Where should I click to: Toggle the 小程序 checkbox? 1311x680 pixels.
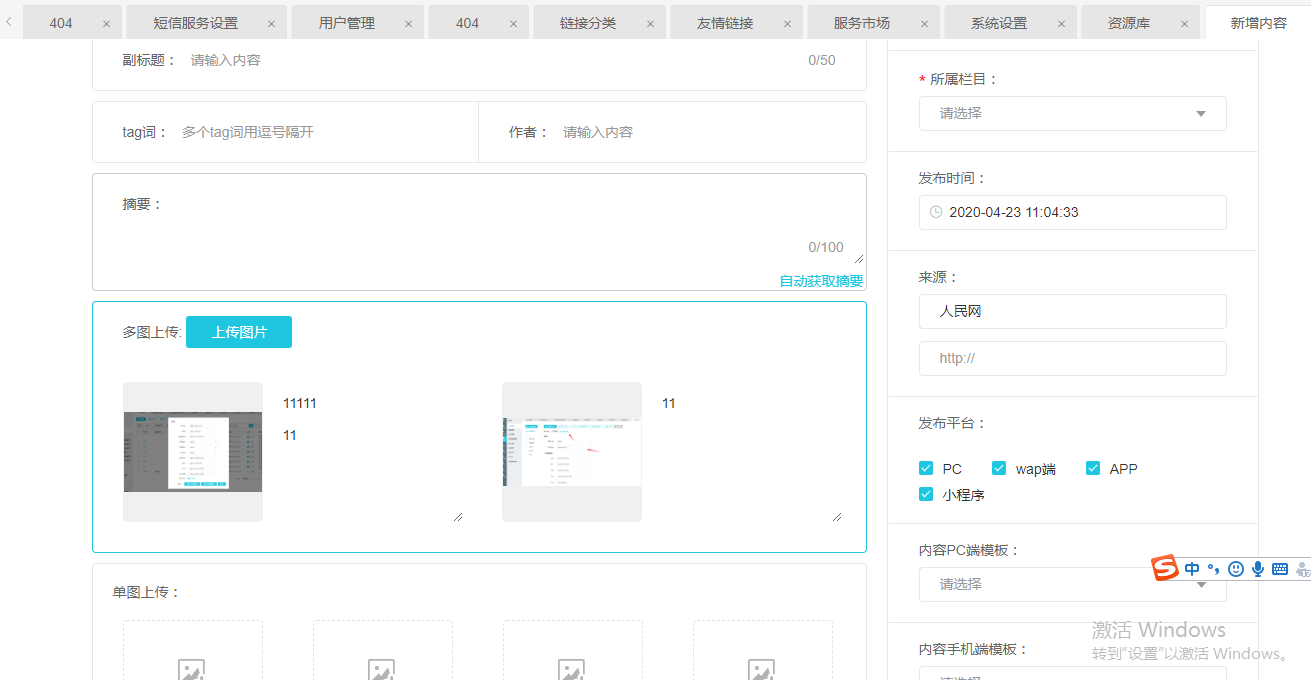[x=926, y=494]
